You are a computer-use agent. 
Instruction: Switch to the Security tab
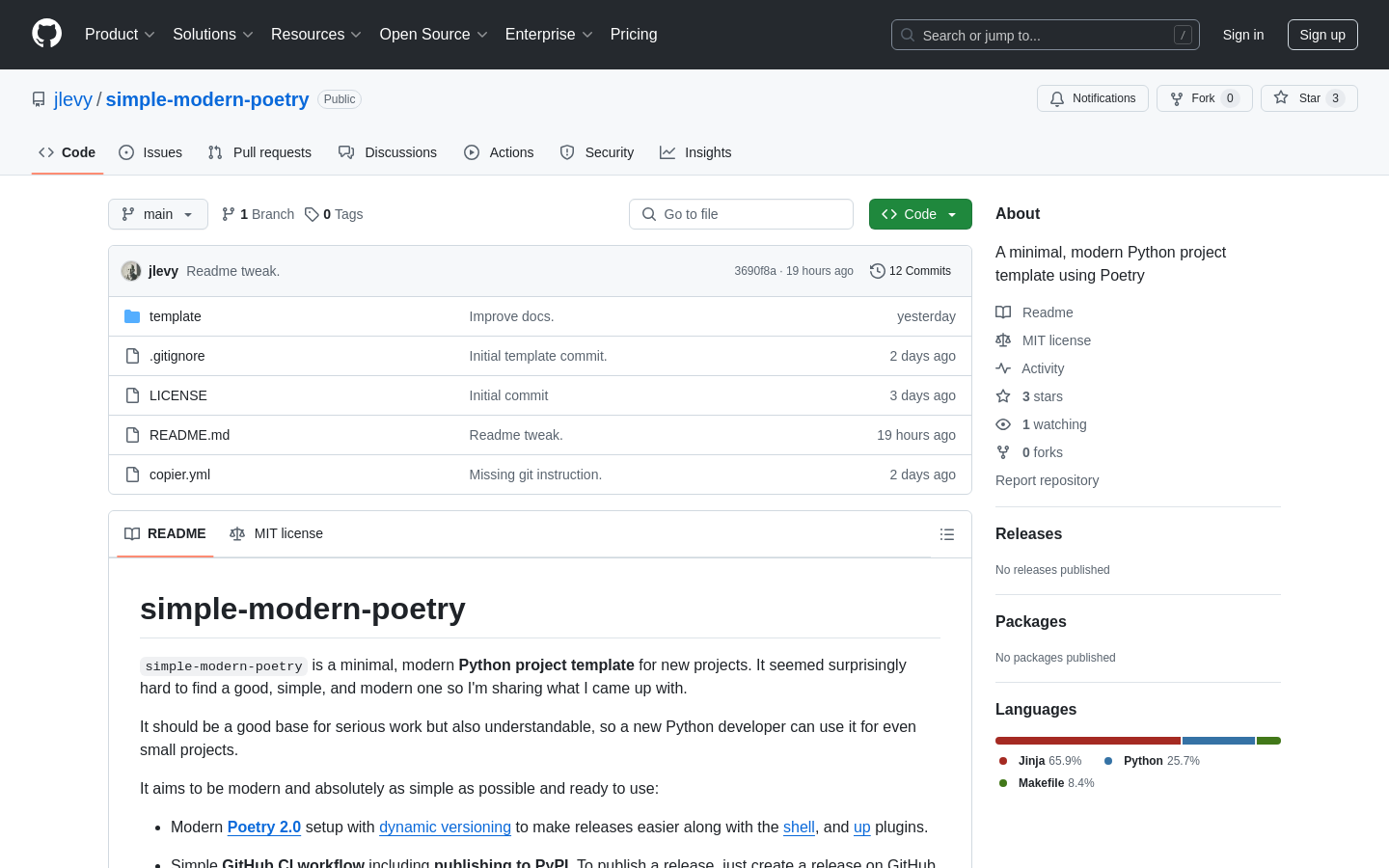[x=597, y=152]
